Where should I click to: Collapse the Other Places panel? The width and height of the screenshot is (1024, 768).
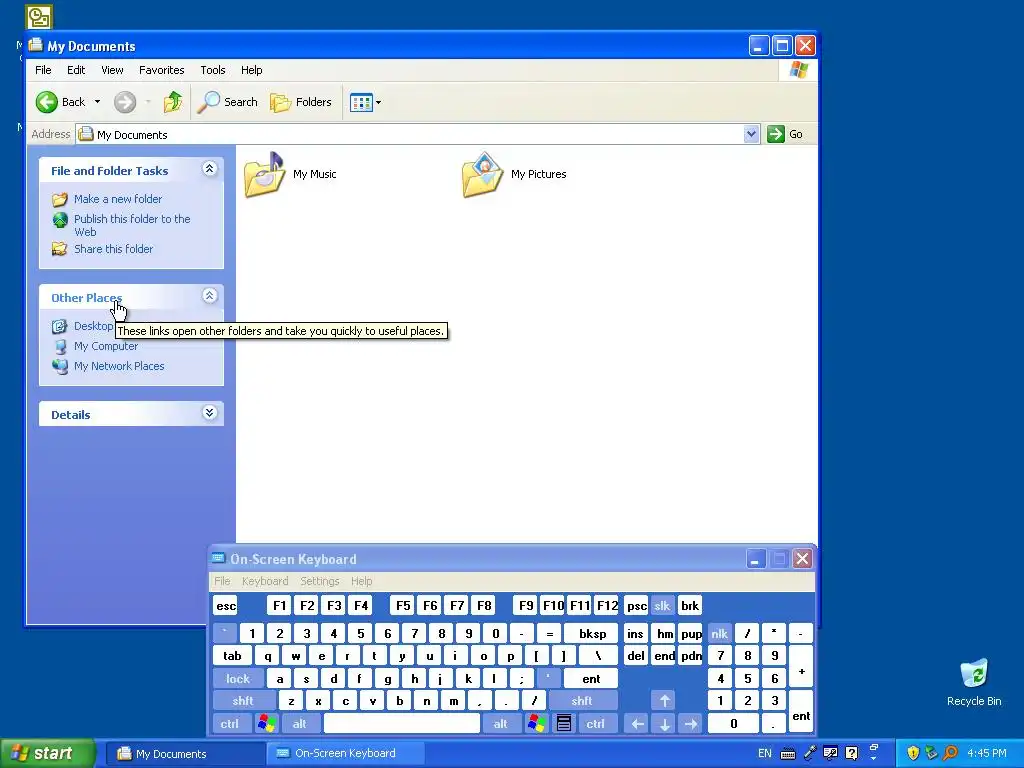[209, 296]
